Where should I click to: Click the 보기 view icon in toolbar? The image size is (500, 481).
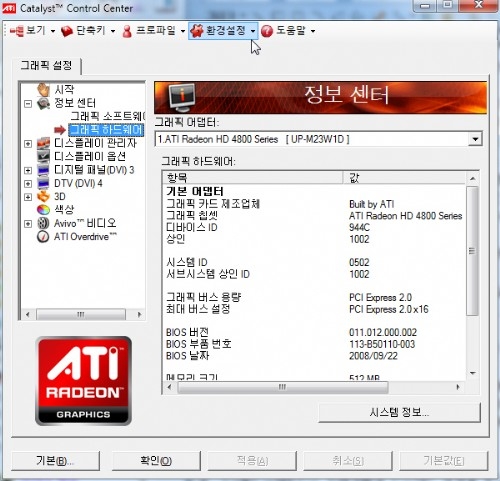[x=16, y=31]
